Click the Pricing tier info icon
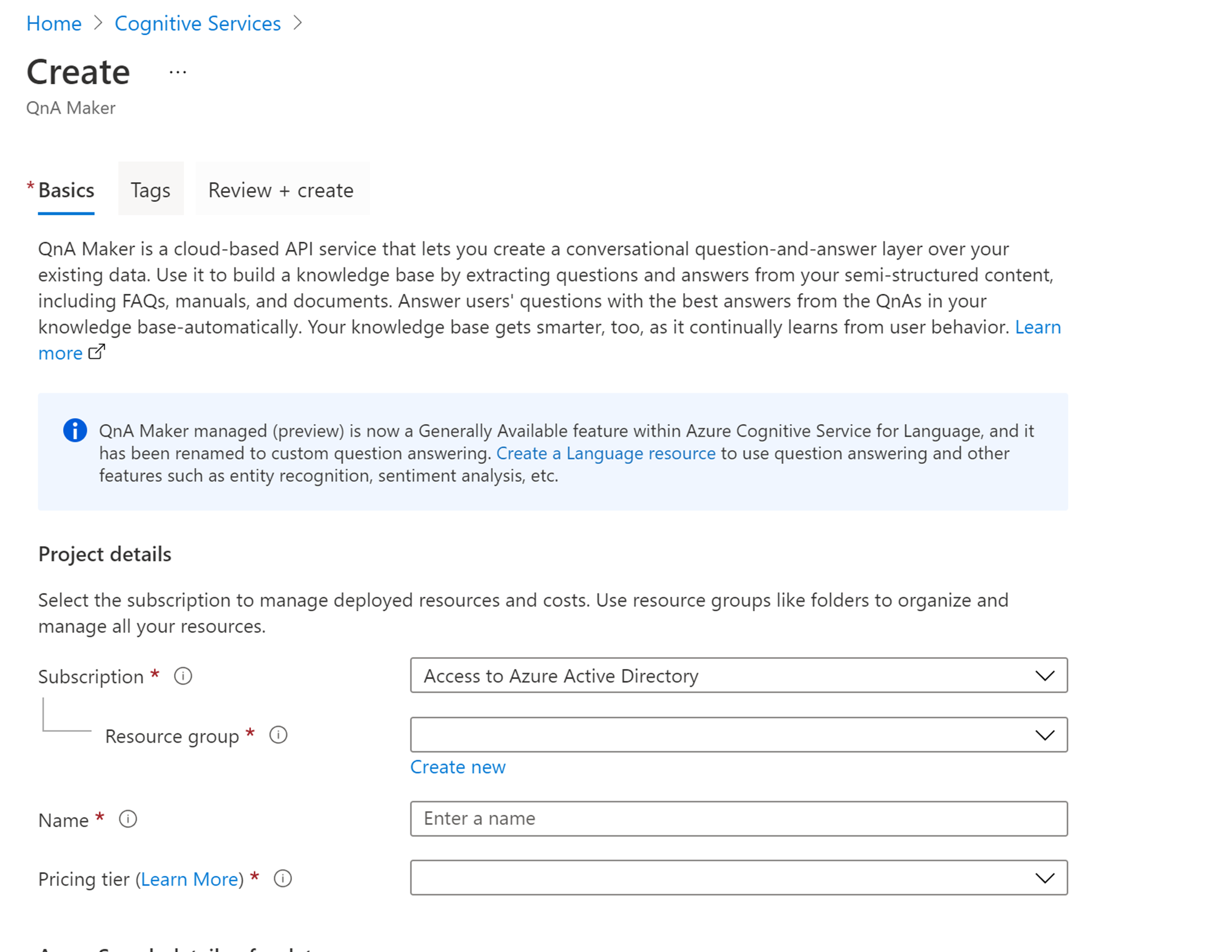The width and height of the screenshot is (1232, 952). coord(283,878)
